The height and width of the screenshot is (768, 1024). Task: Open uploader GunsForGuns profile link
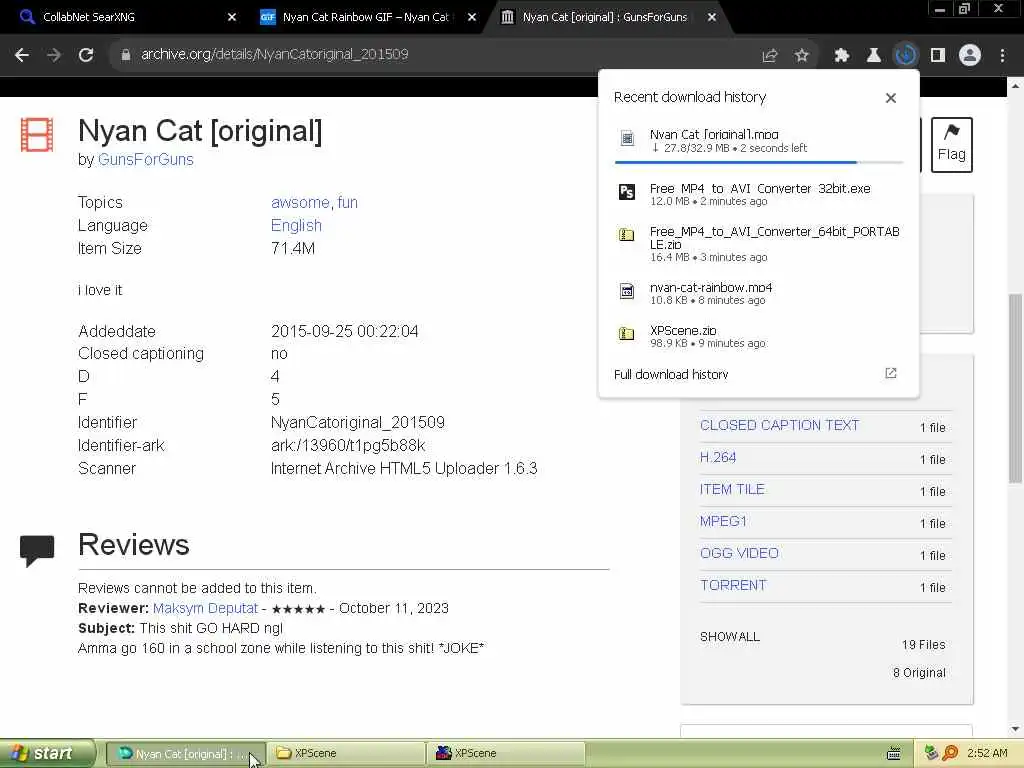tap(146, 159)
